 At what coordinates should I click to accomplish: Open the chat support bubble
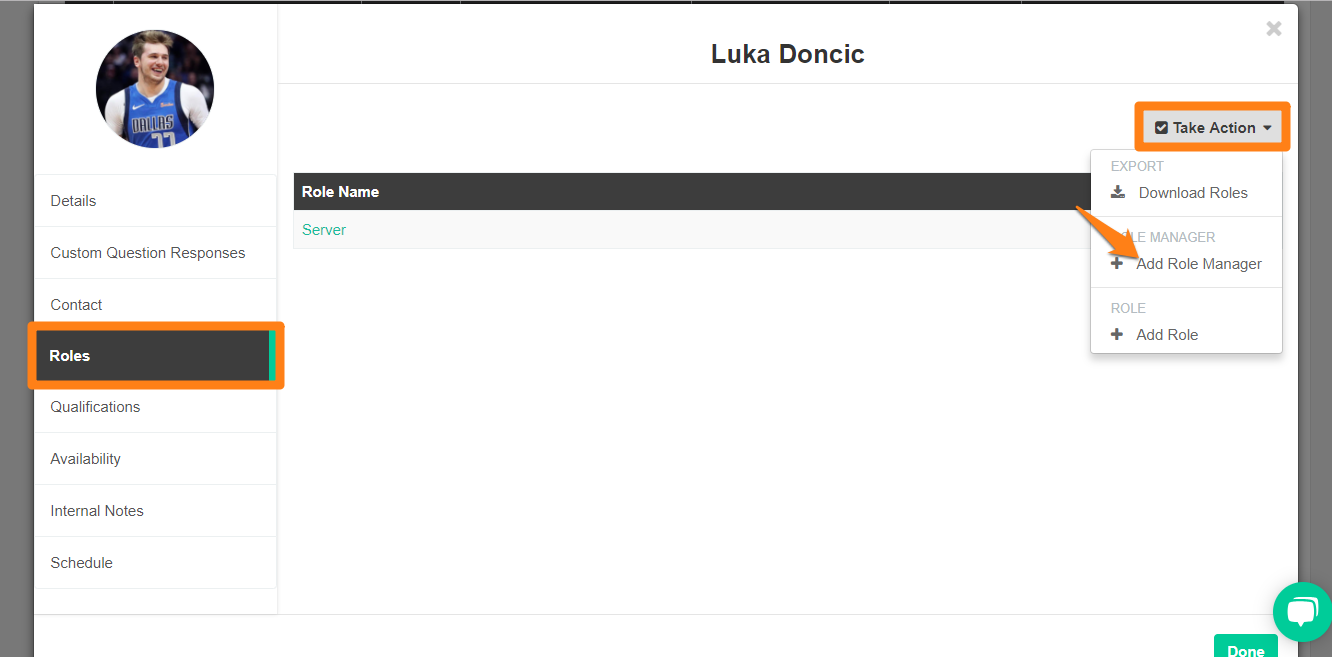point(1302,611)
